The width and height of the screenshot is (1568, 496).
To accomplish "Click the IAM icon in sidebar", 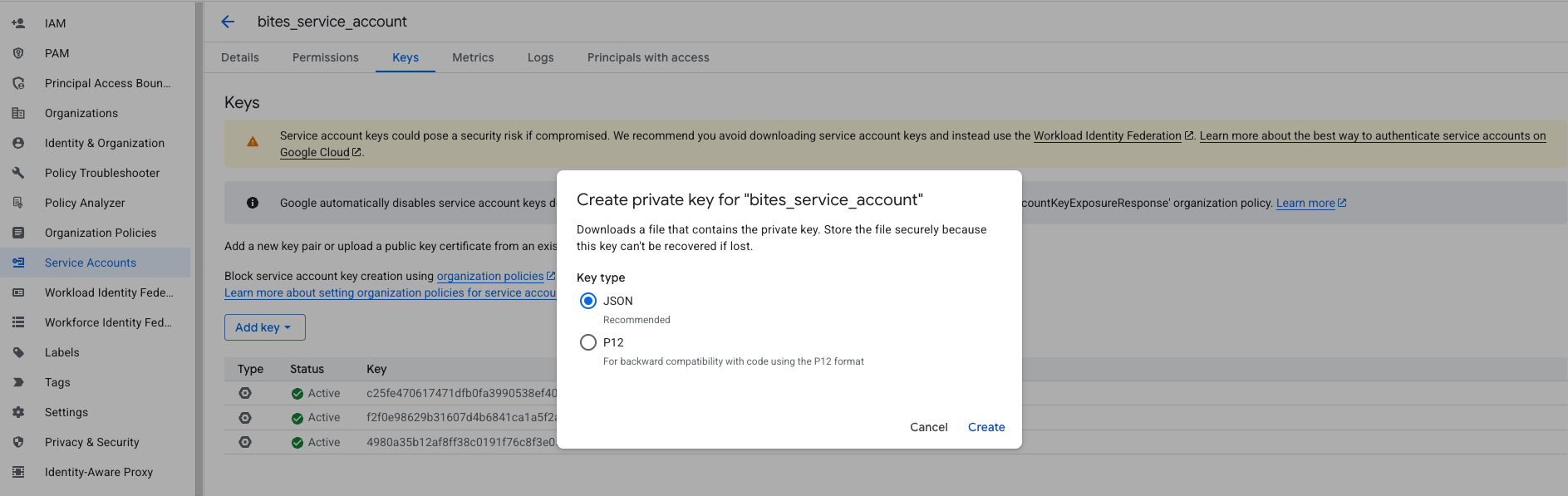I will 18,23.
